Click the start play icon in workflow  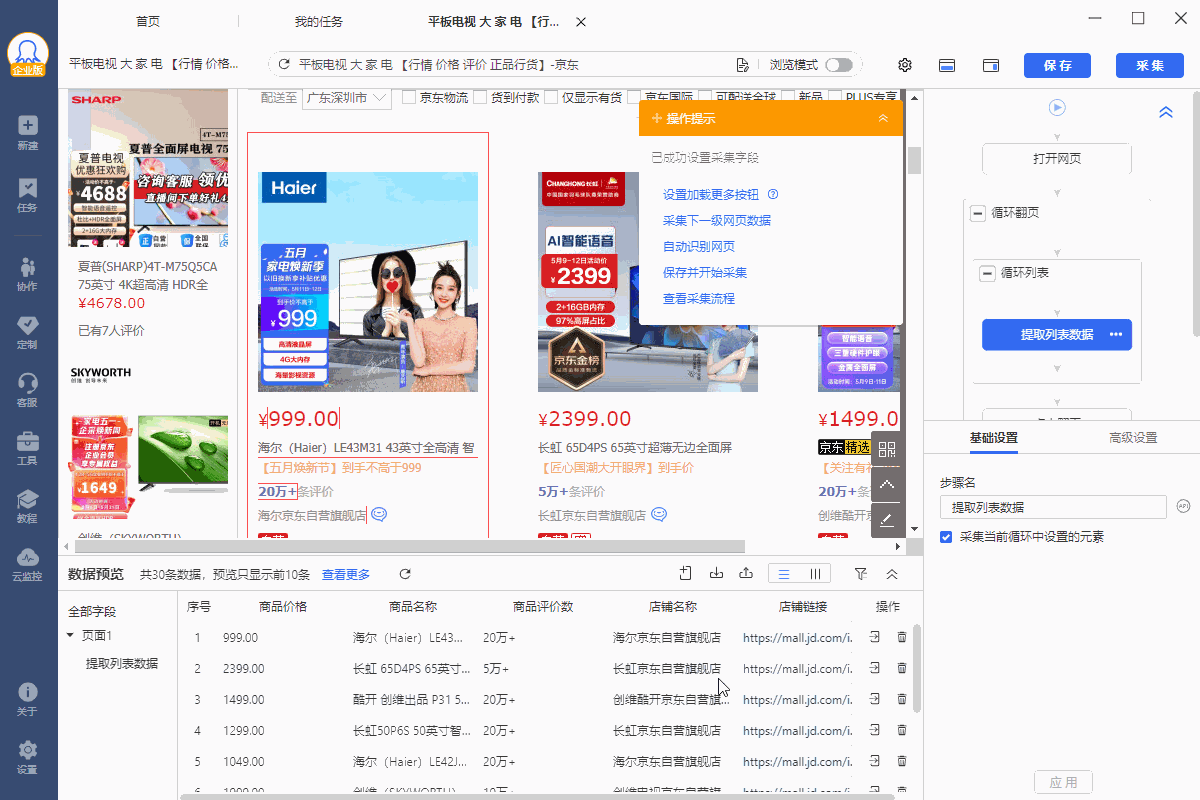tap(1057, 107)
